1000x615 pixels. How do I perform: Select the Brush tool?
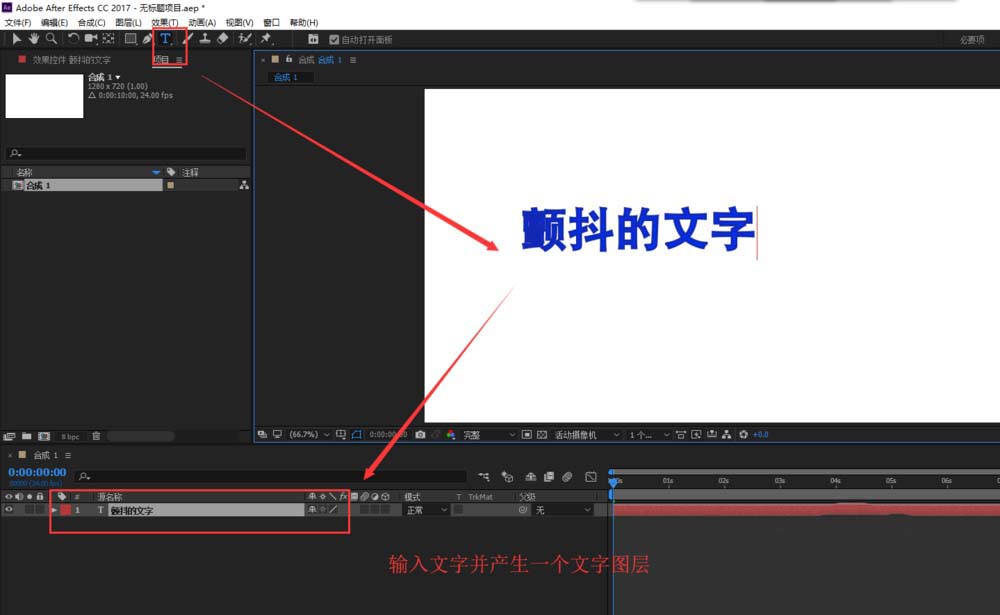pos(187,38)
